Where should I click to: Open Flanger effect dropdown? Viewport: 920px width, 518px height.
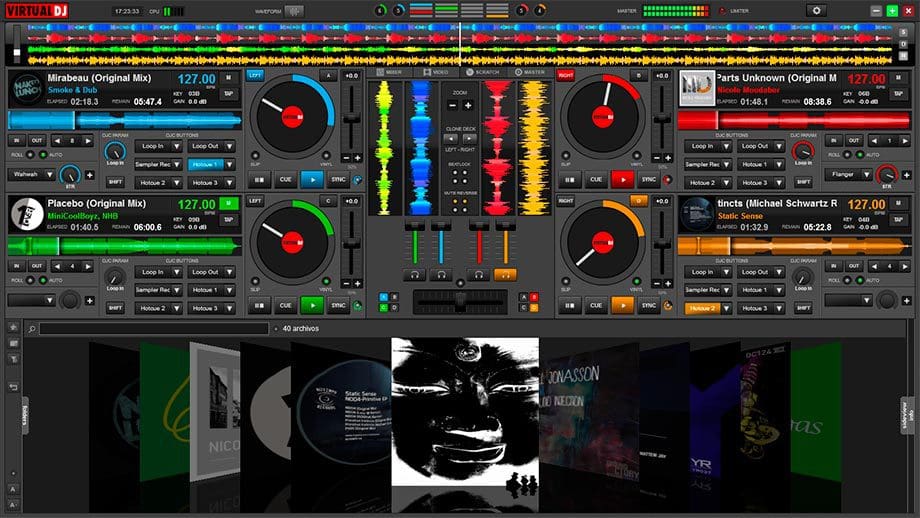tap(867, 174)
